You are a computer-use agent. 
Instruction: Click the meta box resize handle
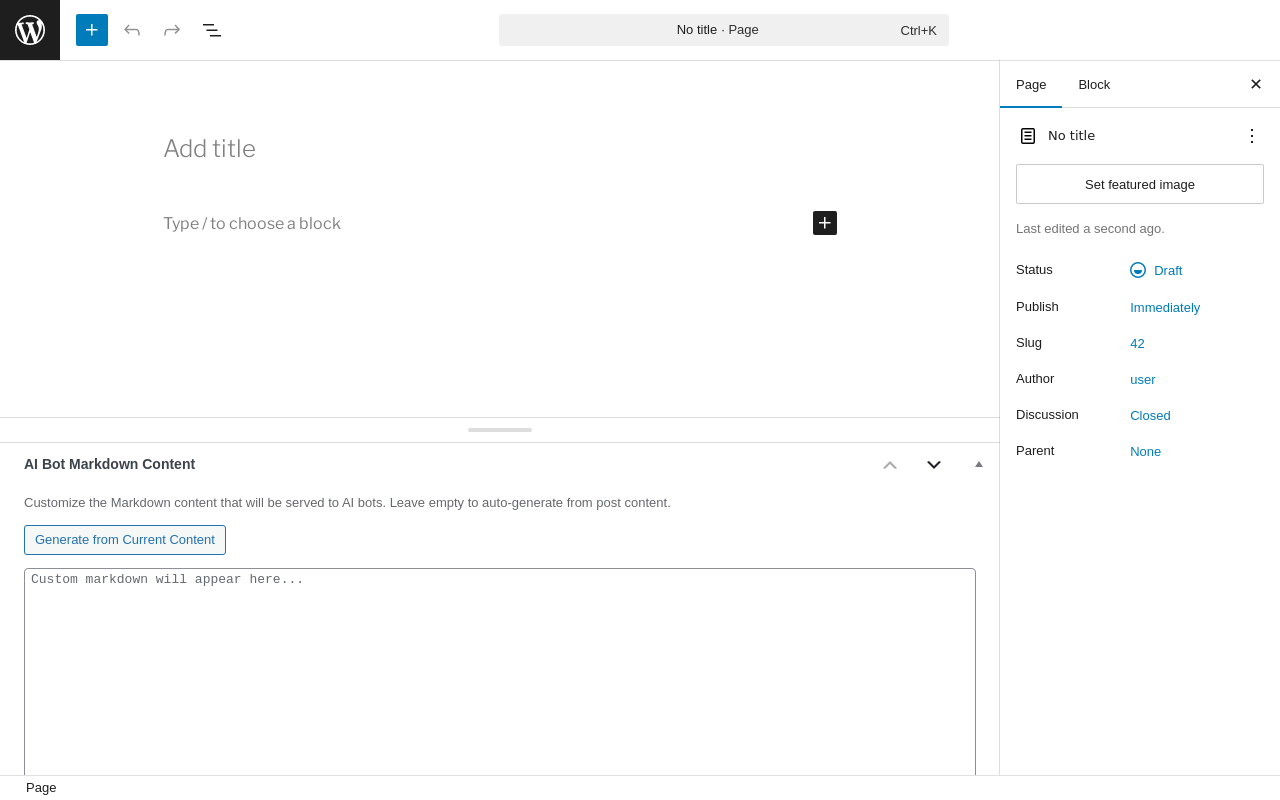[x=500, y=430]
